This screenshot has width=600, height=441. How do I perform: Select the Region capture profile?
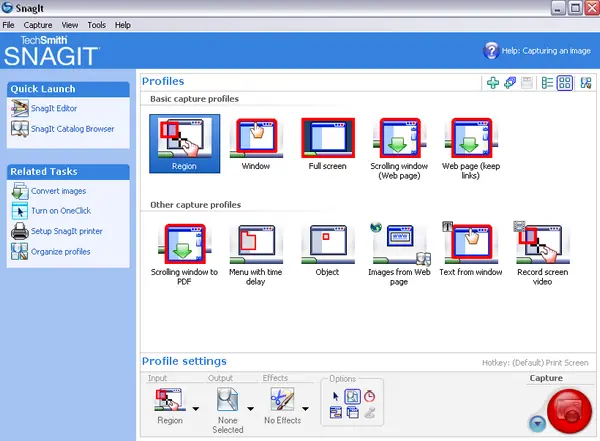pos(184,144)
